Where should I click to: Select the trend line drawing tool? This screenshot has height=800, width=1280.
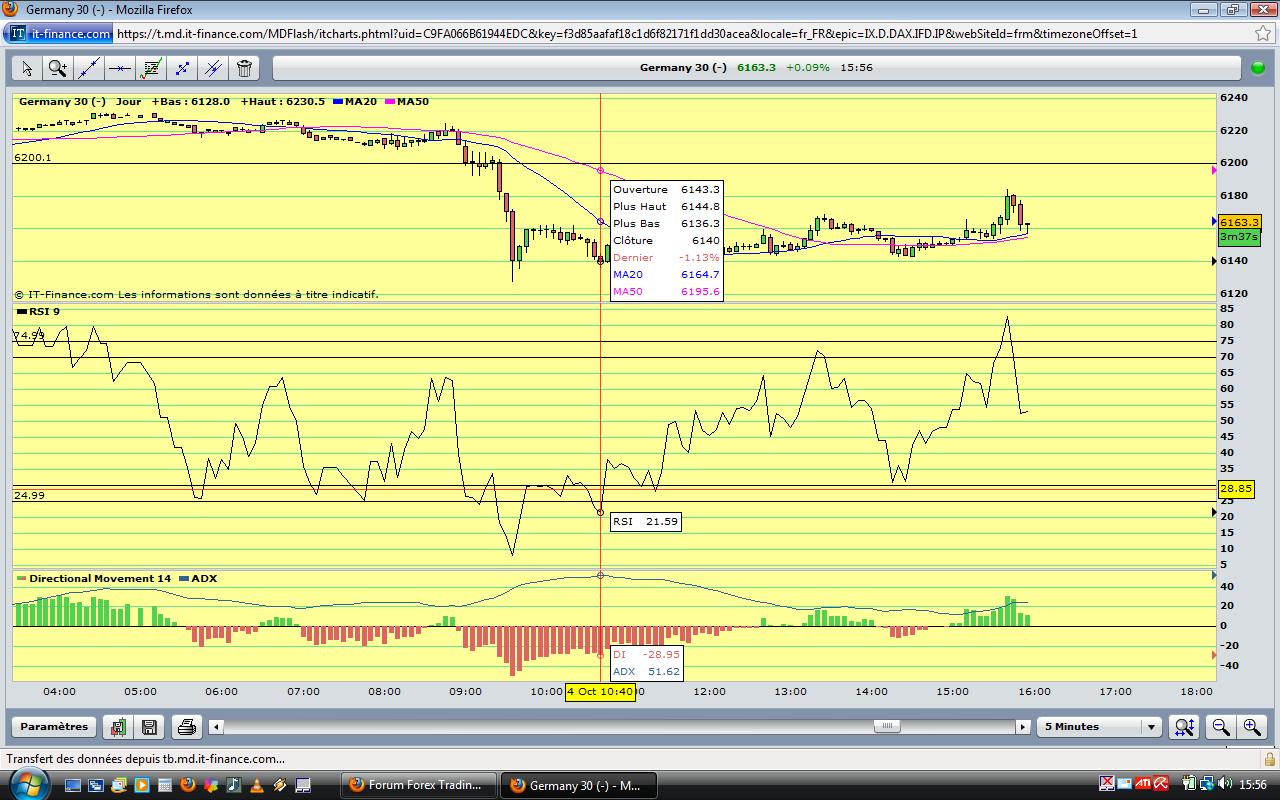[89, 68]
